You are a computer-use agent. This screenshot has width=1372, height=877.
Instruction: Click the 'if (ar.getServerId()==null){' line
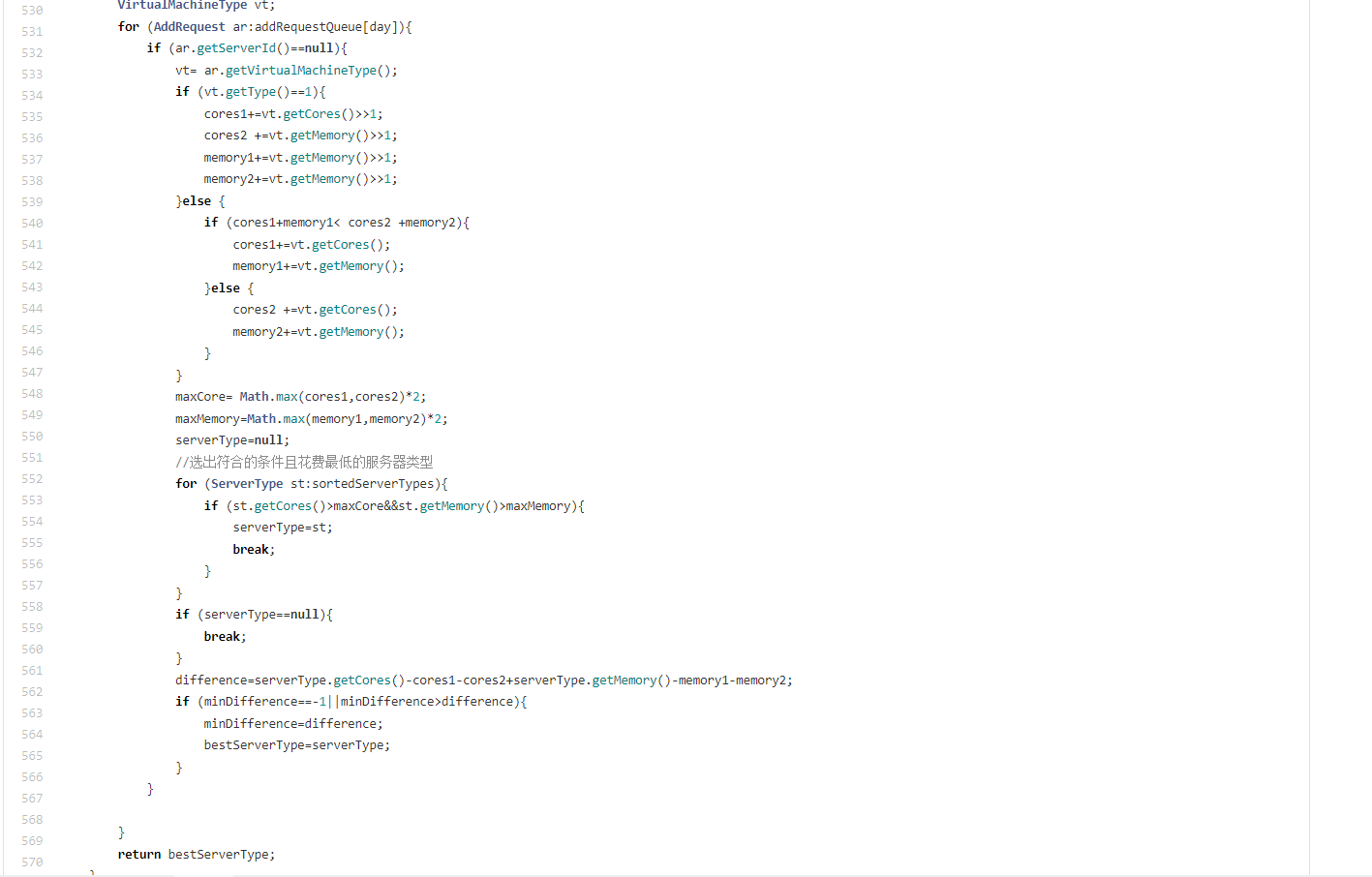pos(247,48)
